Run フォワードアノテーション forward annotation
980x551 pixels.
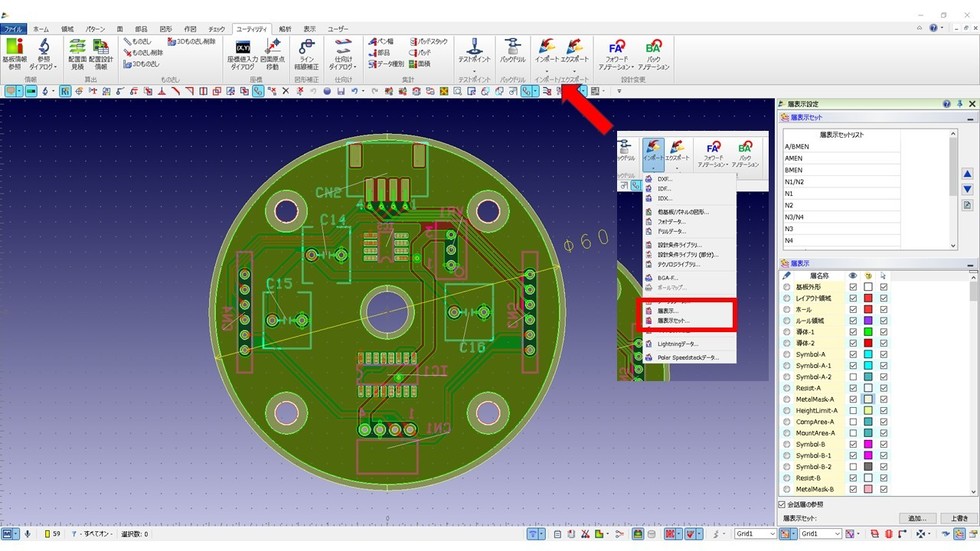tap(617, 52)
